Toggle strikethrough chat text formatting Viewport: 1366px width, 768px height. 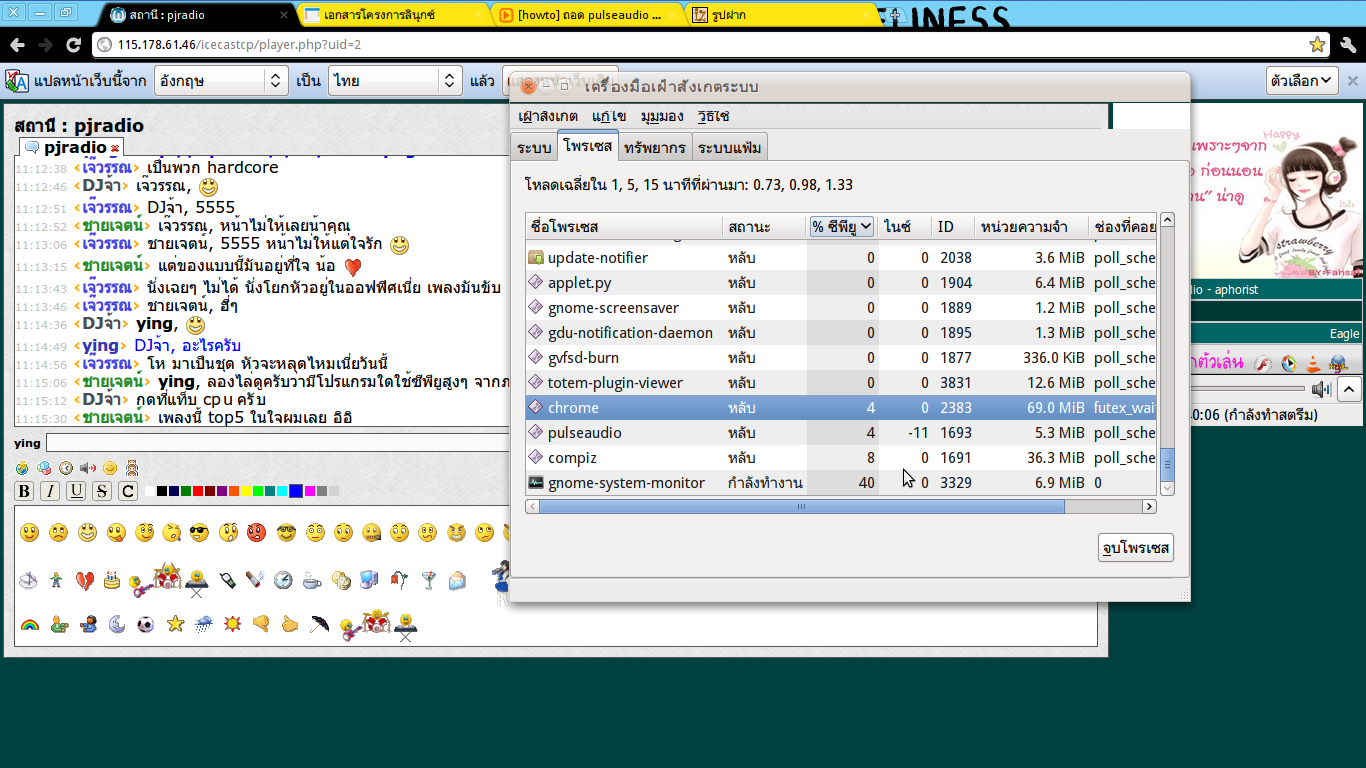[x=102, y=491]
